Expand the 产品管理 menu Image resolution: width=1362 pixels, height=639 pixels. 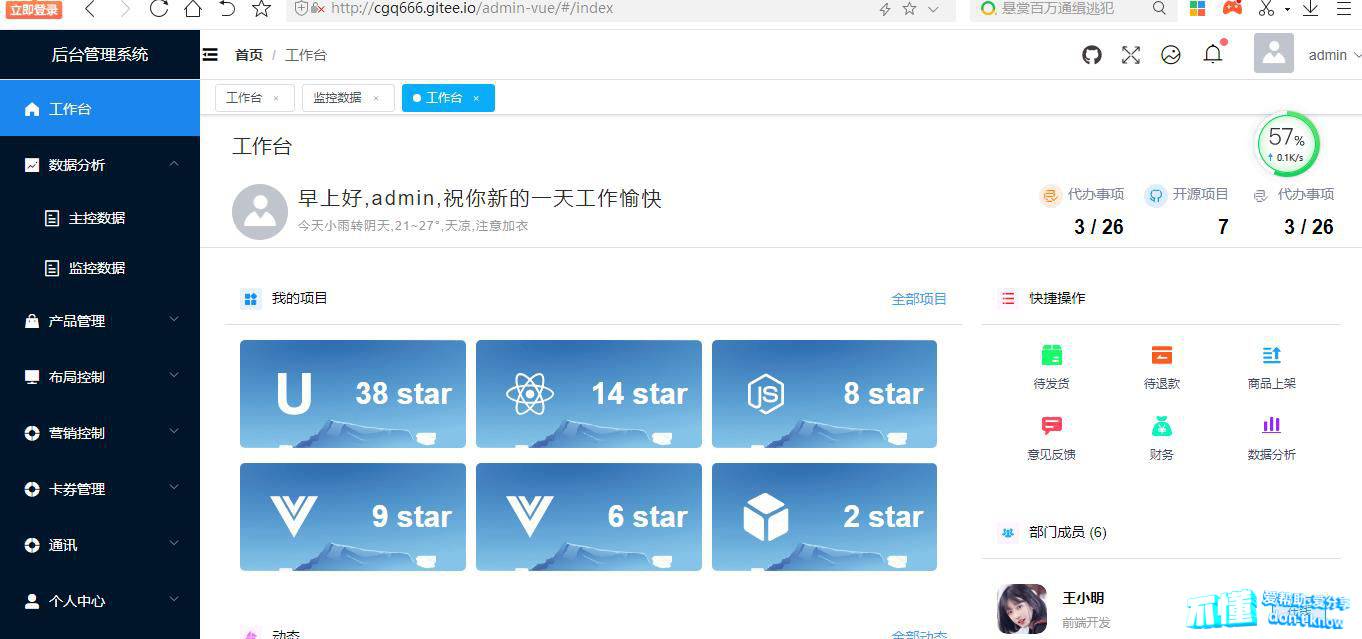(100, 321)
